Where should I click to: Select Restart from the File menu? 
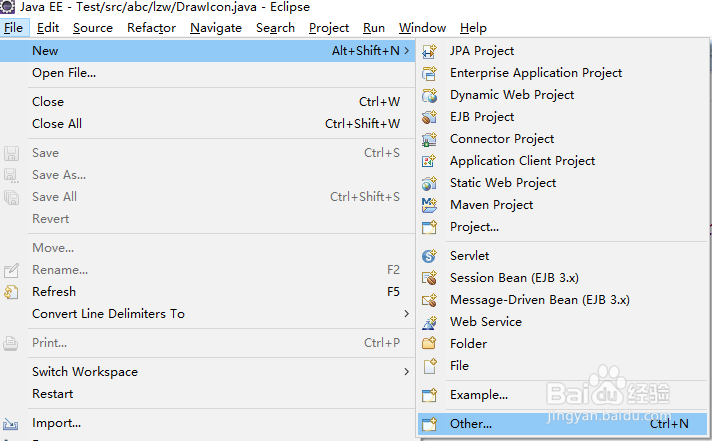point(208,394)
